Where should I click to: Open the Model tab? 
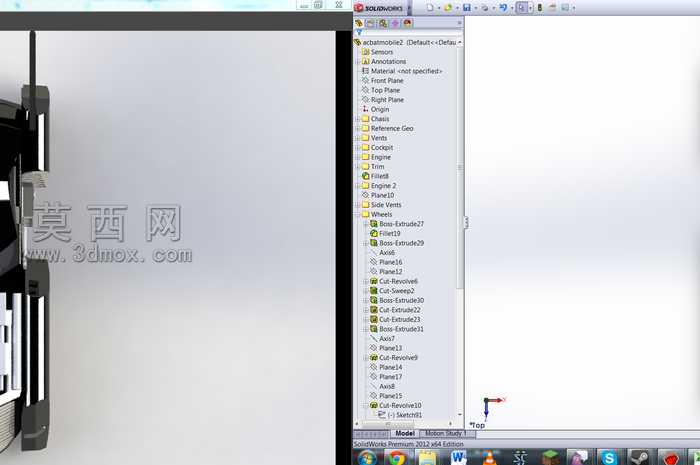404,433
